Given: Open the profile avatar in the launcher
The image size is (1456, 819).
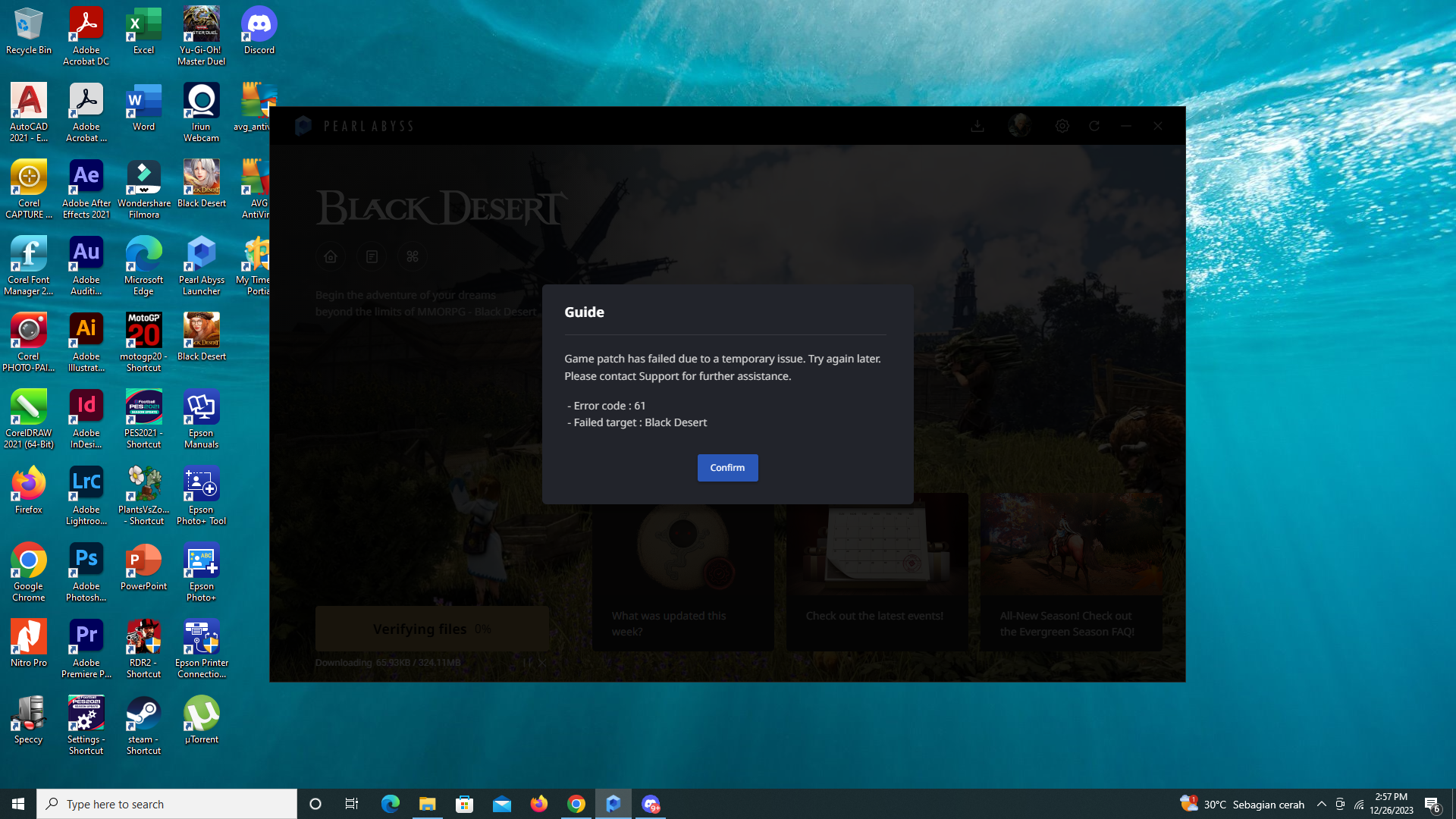Looking at the screenshot, I should (x=1019, y=126).
